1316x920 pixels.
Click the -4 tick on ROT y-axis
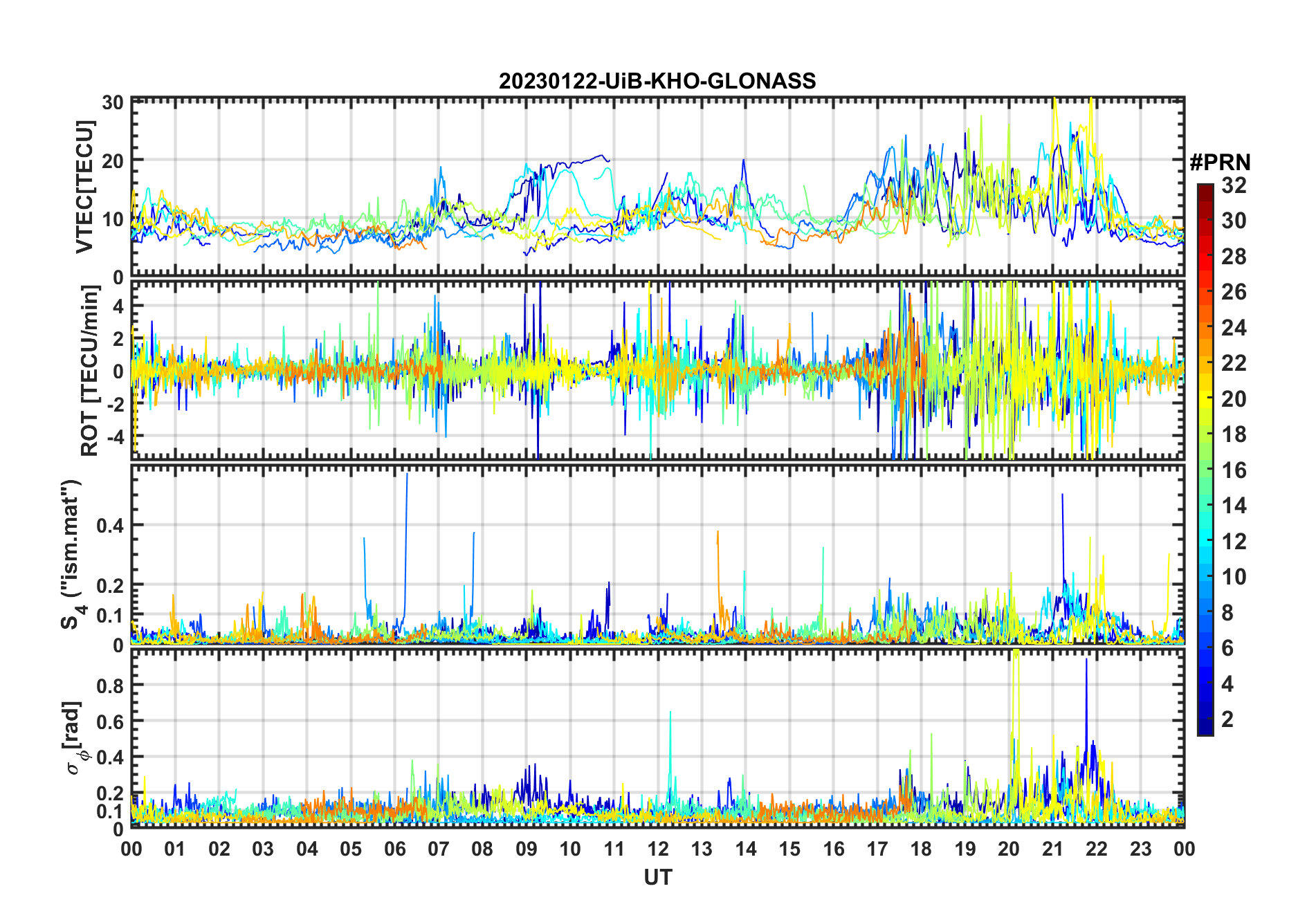(115, 437)
